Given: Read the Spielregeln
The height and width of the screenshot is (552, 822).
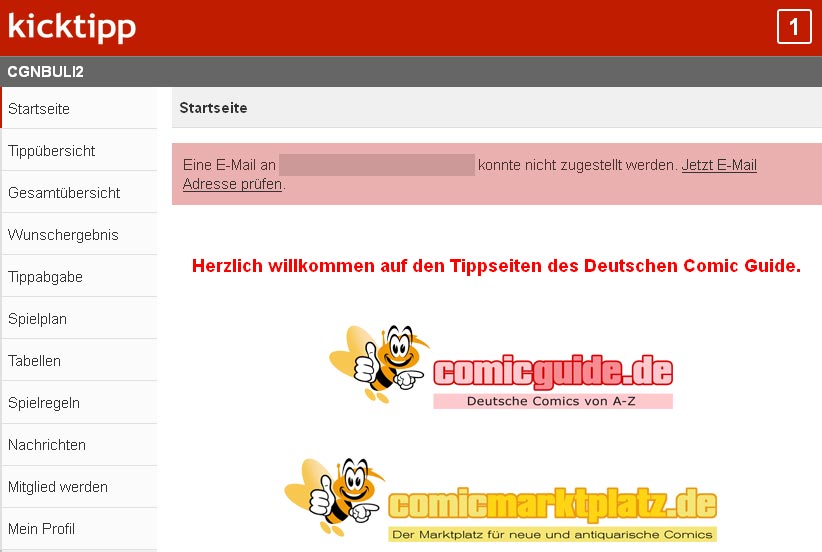Looking at the screenshot, I should (79, 403).
